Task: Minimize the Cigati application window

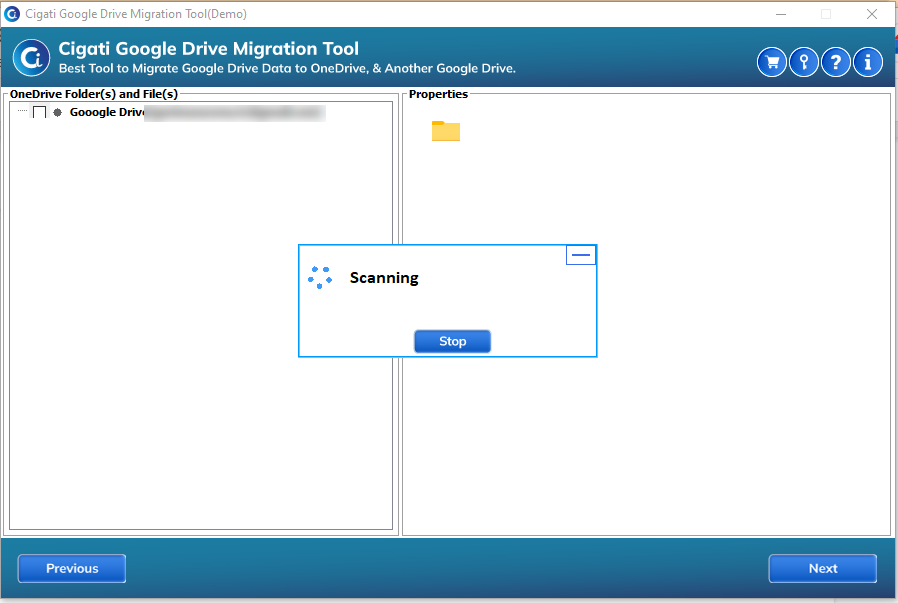Action: pyautogui.click(x=781, y=14)
